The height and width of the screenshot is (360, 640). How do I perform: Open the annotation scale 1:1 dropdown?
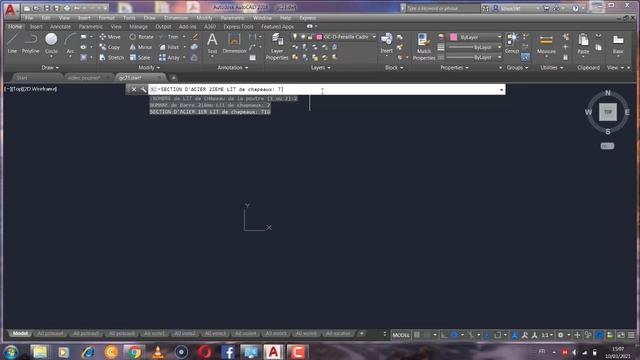(547, 335)
